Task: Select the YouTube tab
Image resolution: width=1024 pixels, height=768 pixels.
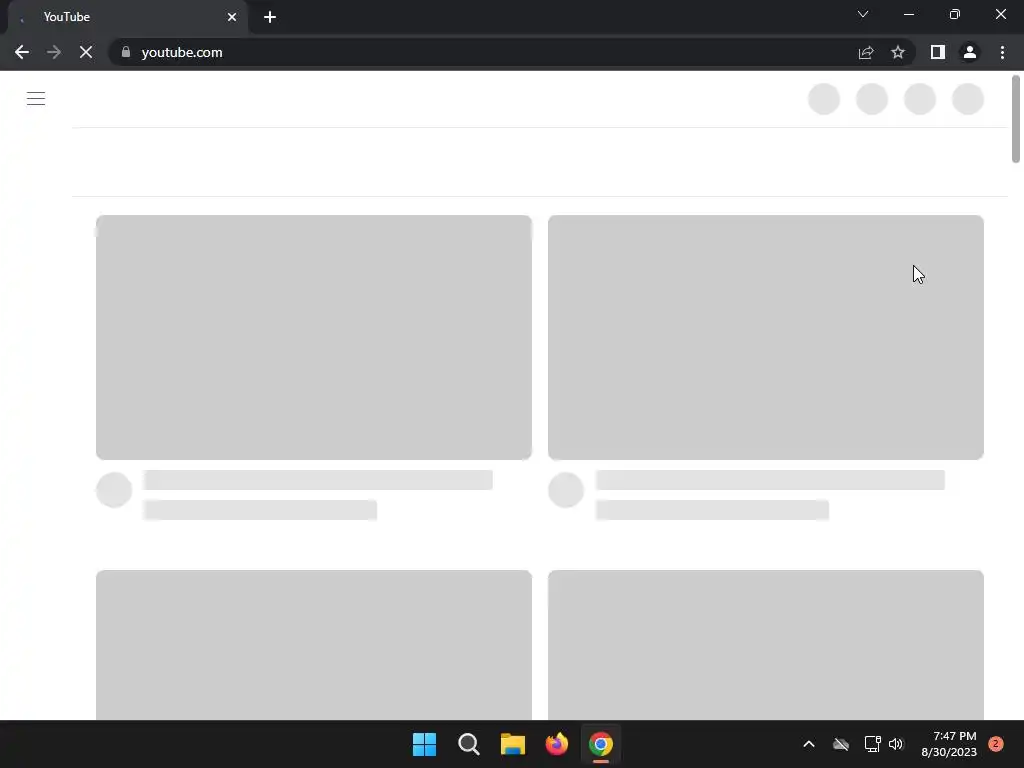Action: (x=127, y=17)
